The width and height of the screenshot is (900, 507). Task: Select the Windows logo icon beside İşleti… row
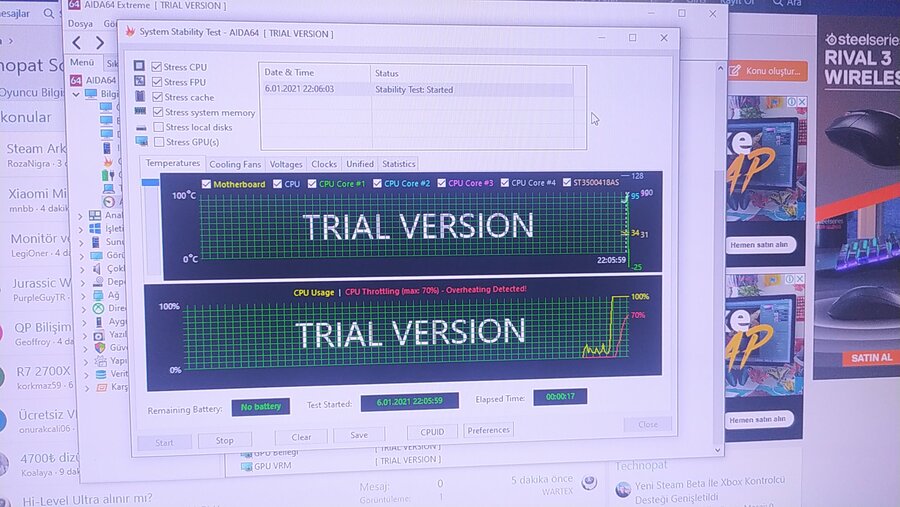(95, 229)
